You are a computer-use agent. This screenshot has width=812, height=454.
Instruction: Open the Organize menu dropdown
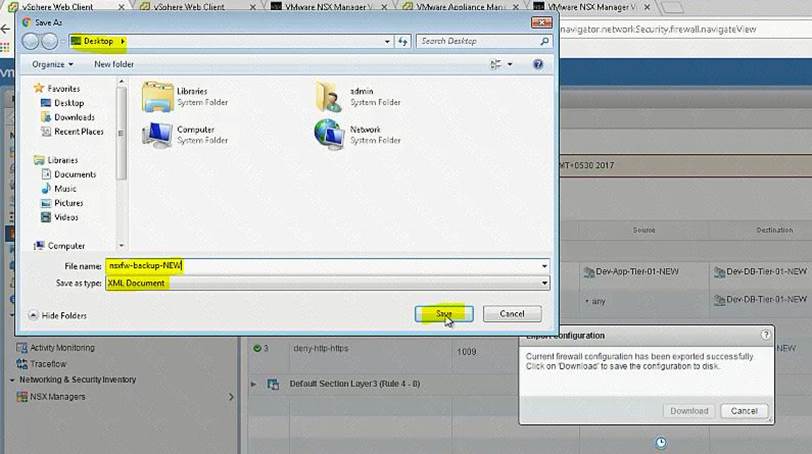pos(52,64)
